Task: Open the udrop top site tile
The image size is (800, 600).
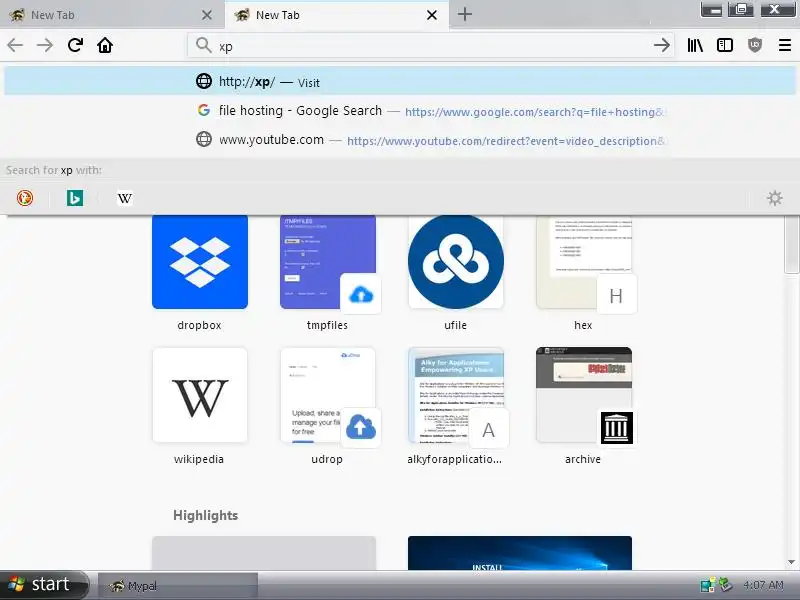Action: coord(328,395)
